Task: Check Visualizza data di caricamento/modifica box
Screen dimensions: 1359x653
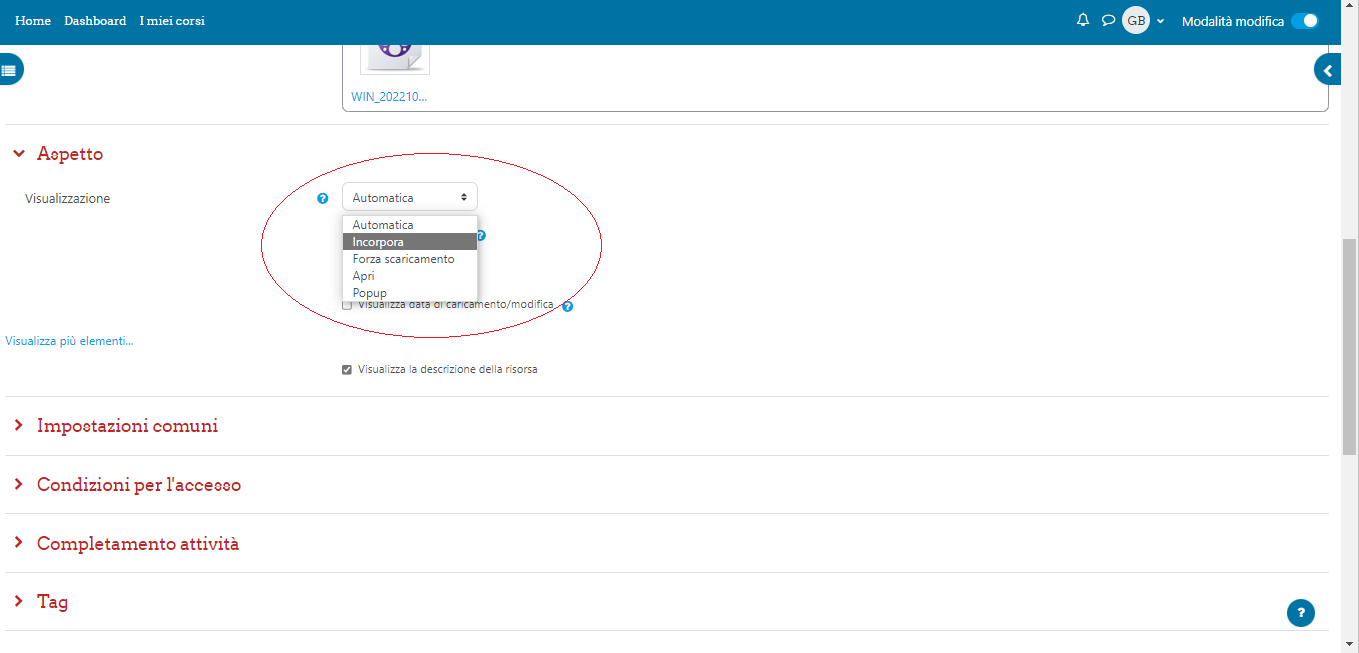Action: pyautogui.click(x=347, y=305)
